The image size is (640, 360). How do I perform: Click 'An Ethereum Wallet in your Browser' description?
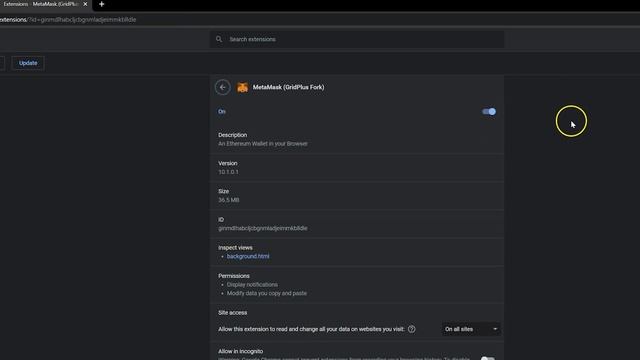point(263,144)
